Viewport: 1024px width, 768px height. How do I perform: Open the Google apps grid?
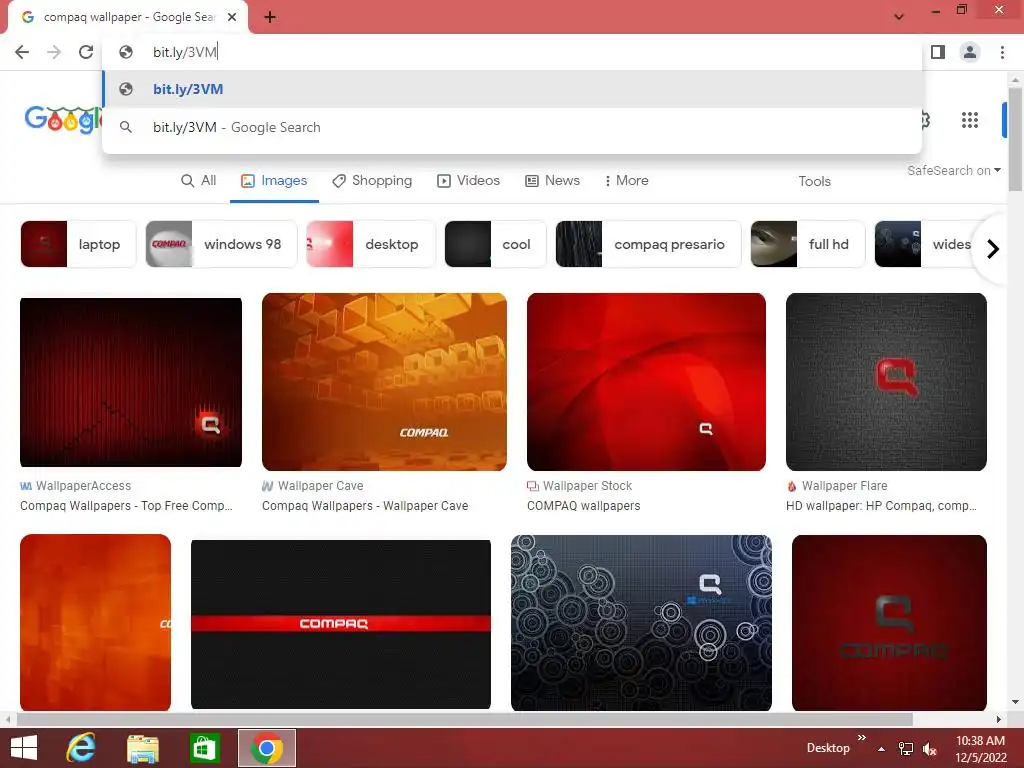[x=970, y=120]
